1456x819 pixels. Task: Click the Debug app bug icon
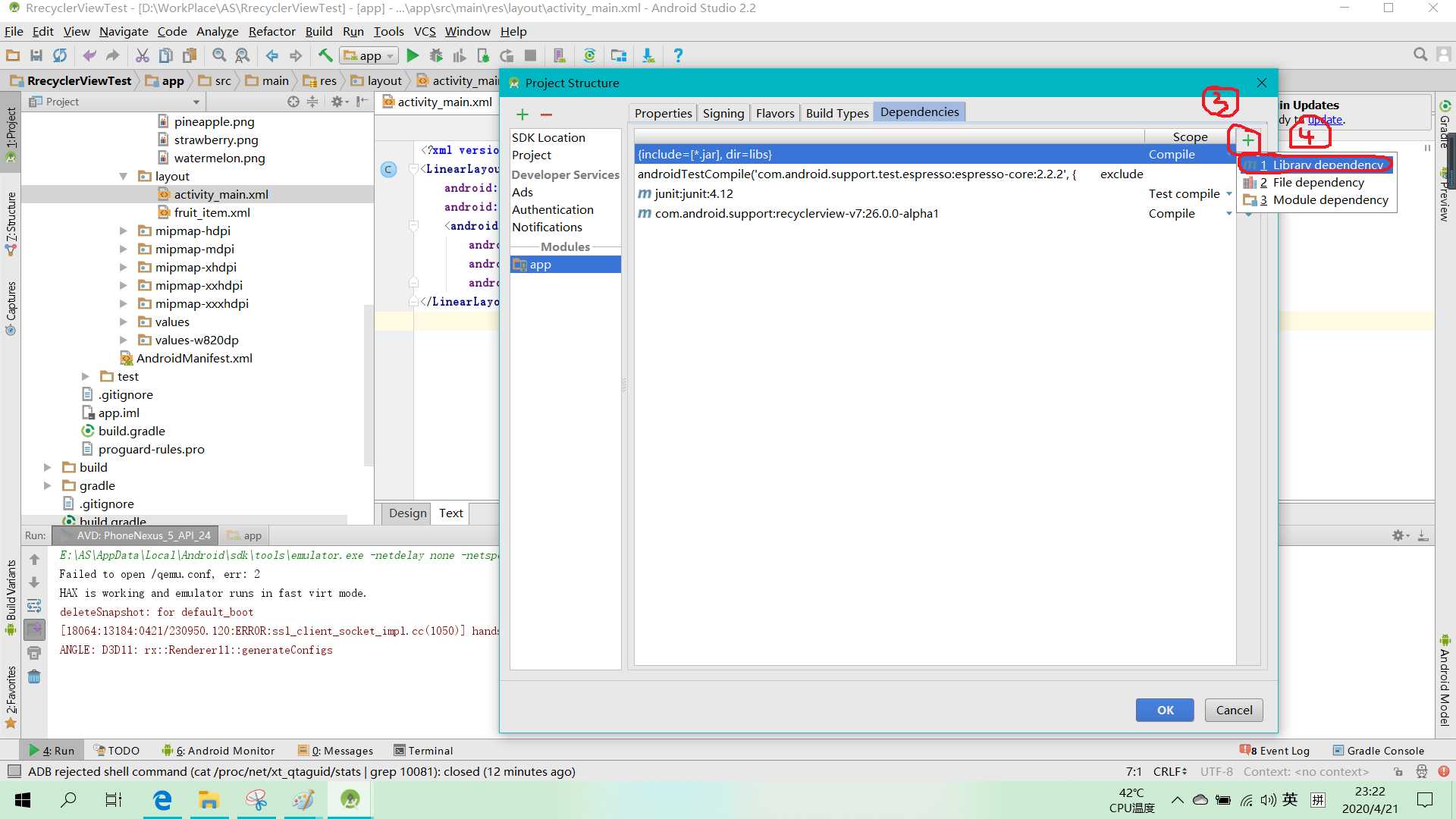coord(436,55)
